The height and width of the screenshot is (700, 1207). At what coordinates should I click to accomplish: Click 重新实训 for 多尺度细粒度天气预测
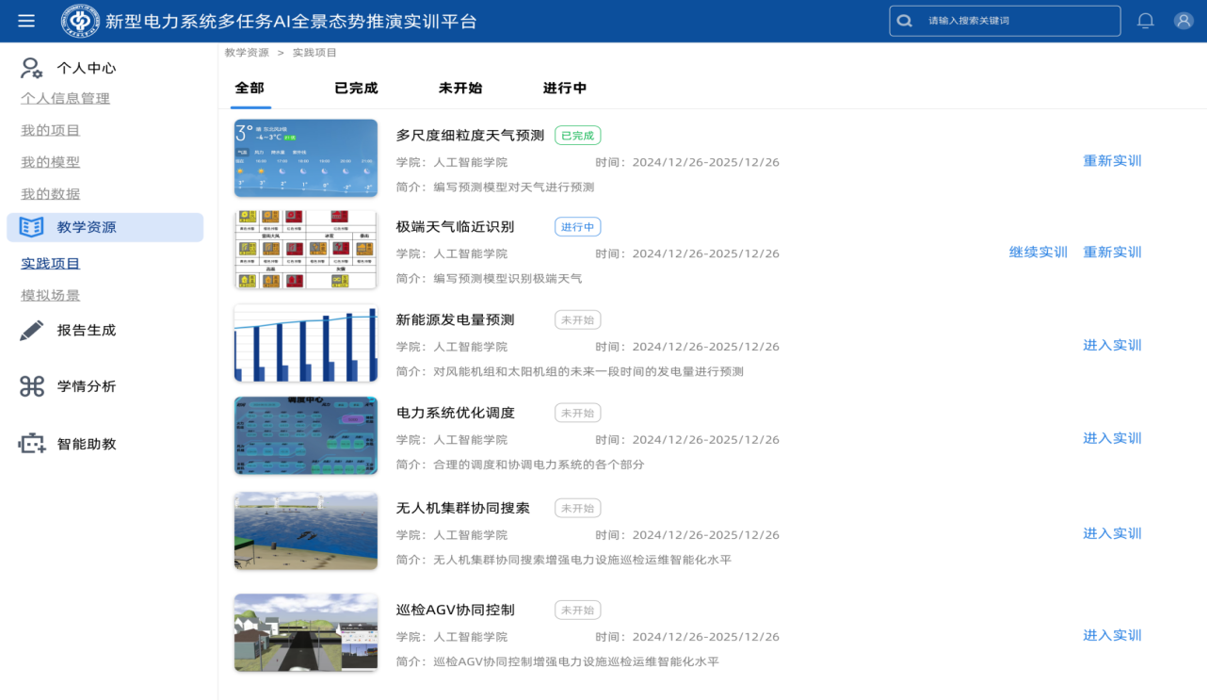(x=1112, y=161)
